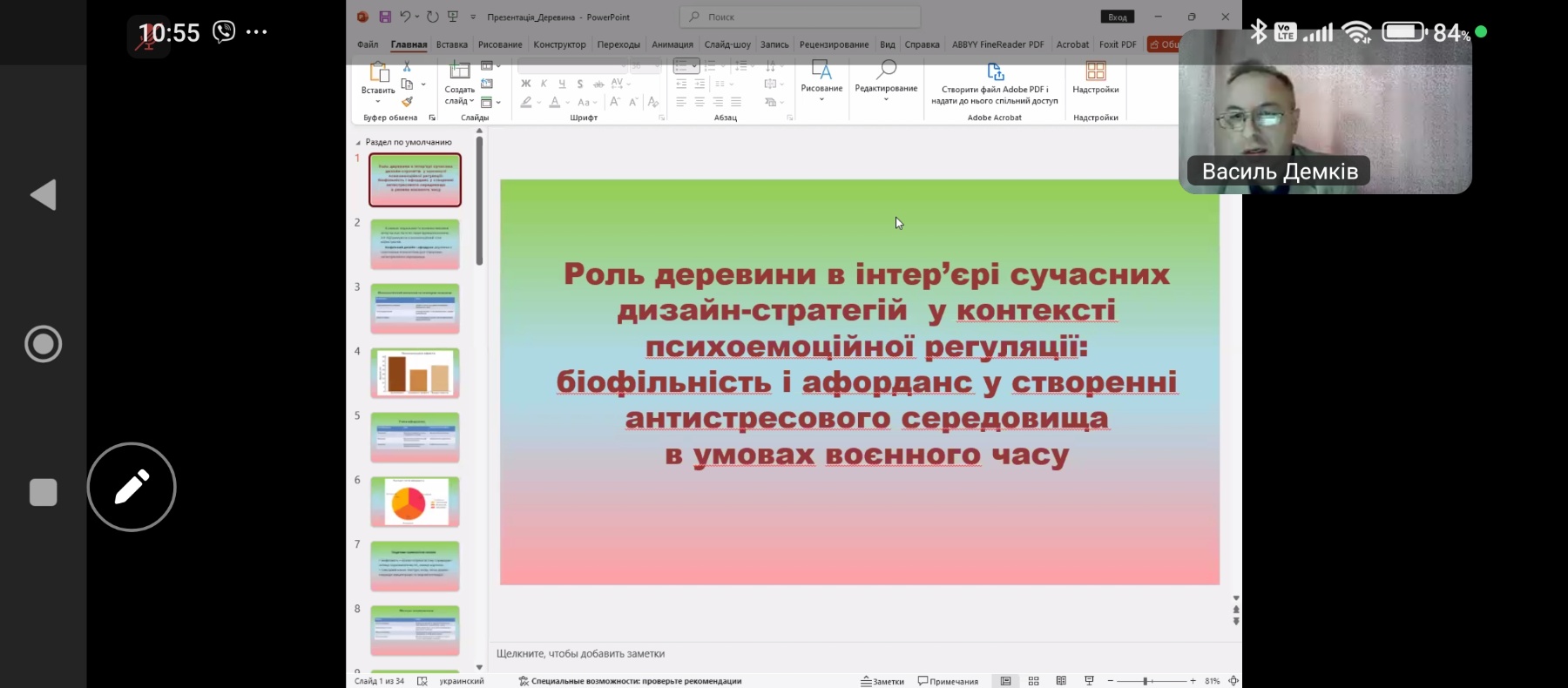Expand the Вставить paste dropdown arrow
1568x688 pixels.
point(378,101)
